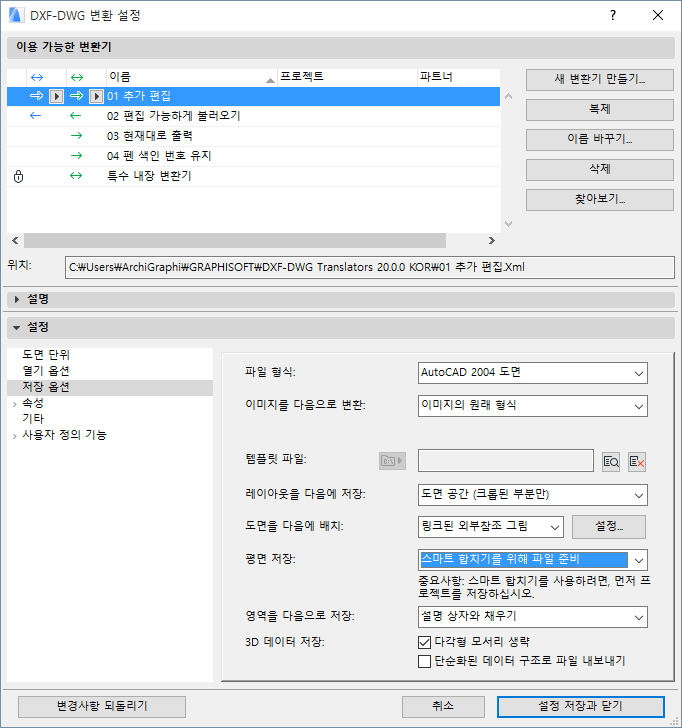
Task: Select translator 04 펜 색인 번호 유지
Action: click(253, 156)
